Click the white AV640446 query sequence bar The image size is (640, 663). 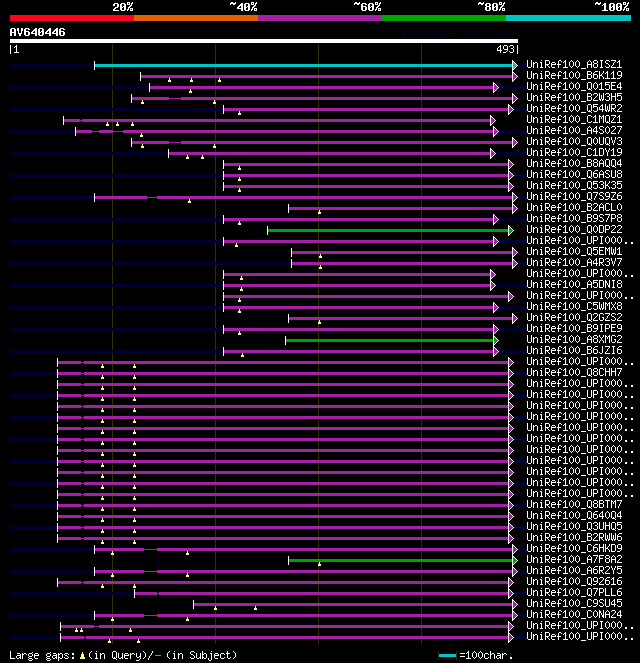[x=264, y=41]
